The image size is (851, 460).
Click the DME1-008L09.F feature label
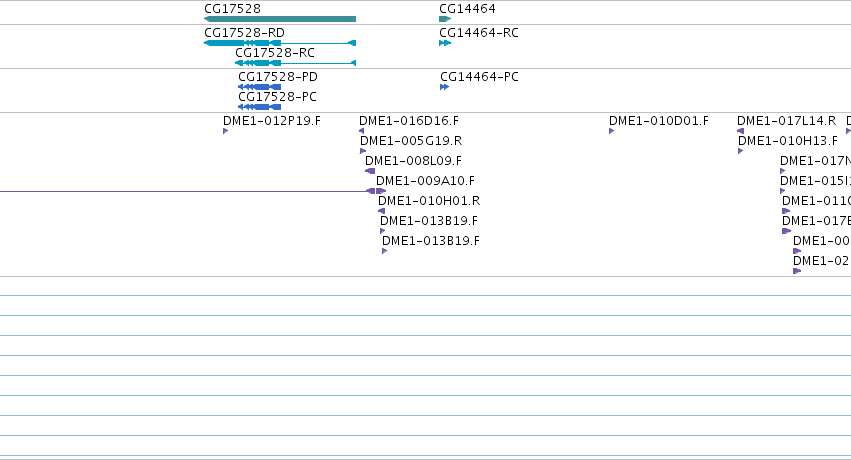(413, 161)
